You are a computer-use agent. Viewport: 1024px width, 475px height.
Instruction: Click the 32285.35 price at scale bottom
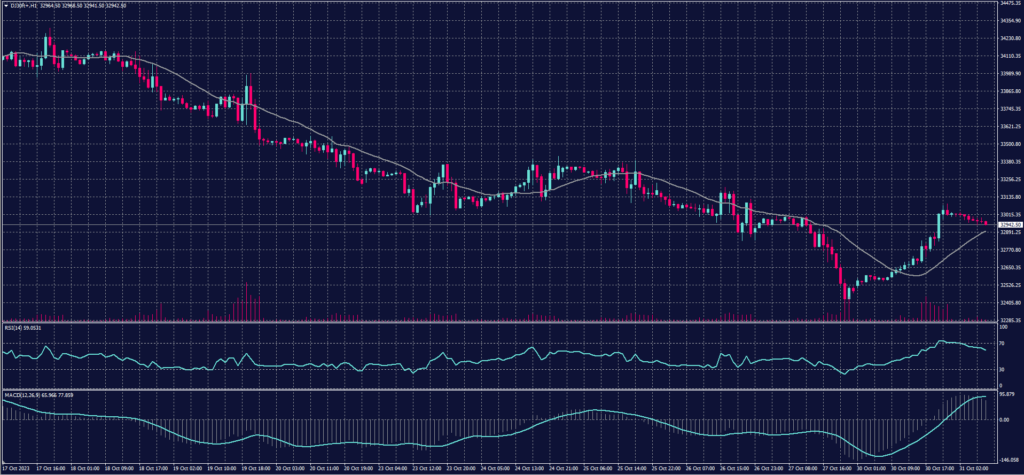click(1006, 320)
